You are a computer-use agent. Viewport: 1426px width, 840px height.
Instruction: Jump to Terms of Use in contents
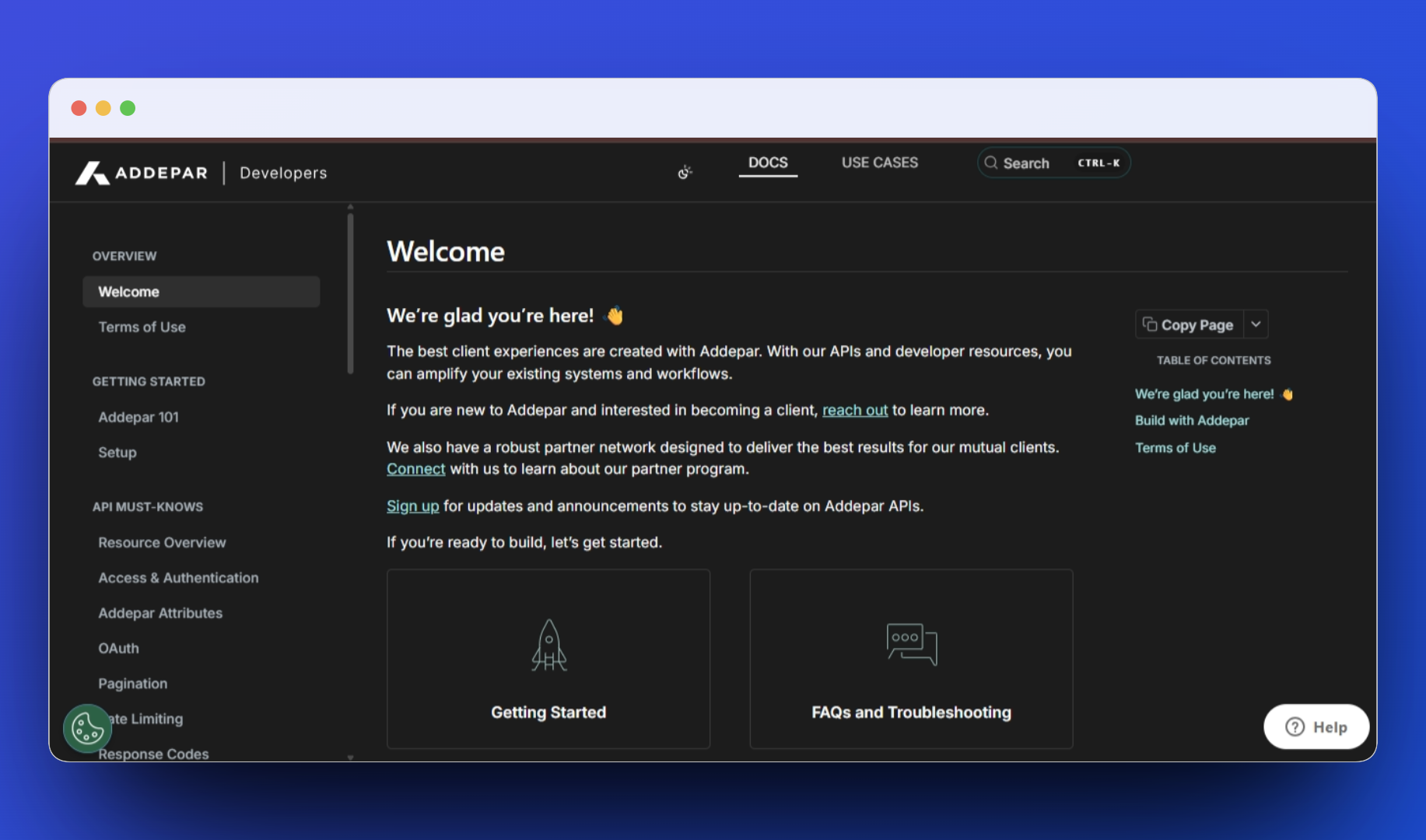click(x=1175, y=448)
